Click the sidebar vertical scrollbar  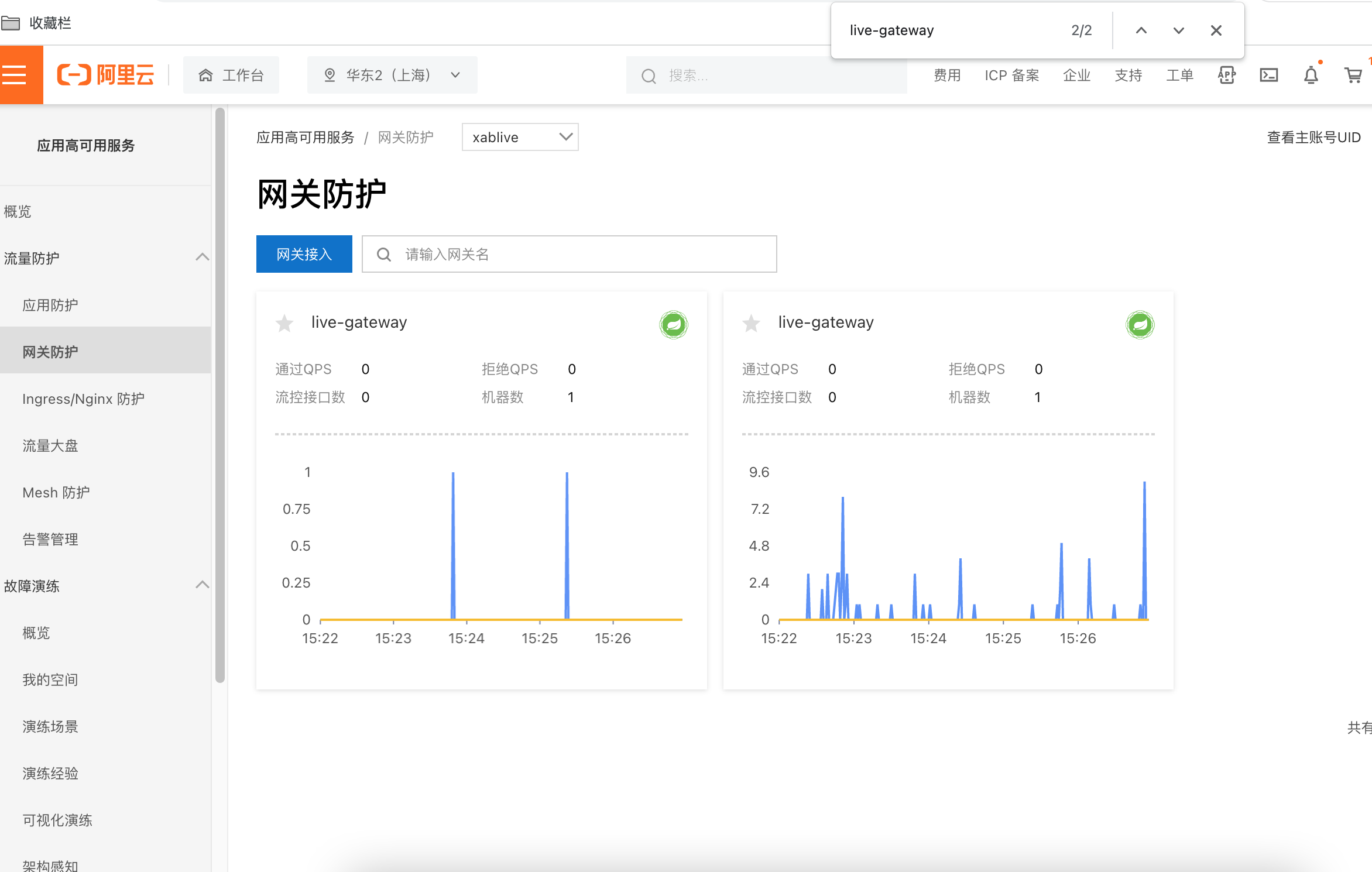tap(220, 395)
